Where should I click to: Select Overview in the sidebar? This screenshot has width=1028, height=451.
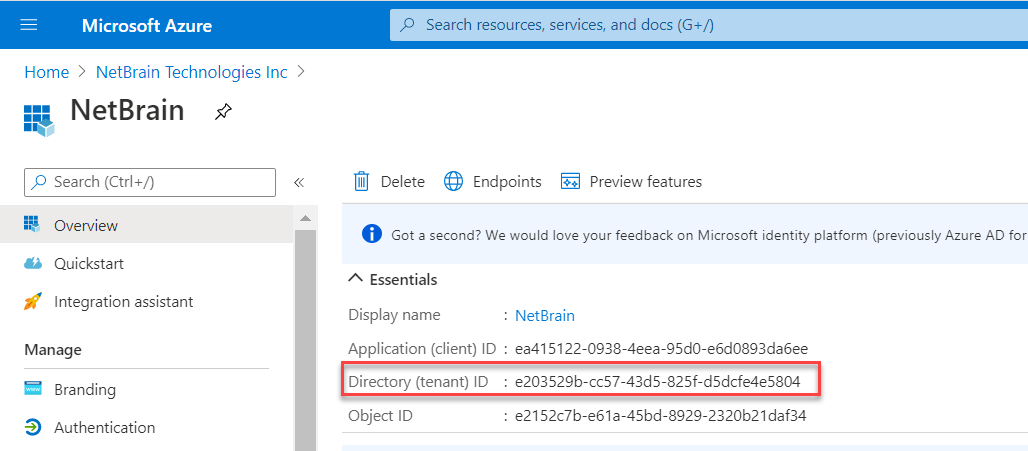(x=86, y=226)
